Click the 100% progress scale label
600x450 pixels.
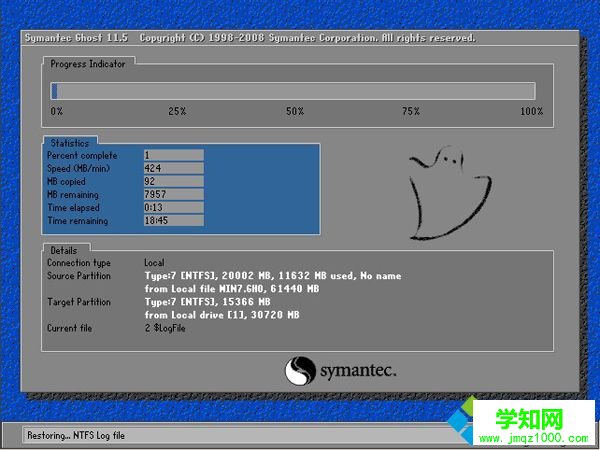[x=532, y=111]
